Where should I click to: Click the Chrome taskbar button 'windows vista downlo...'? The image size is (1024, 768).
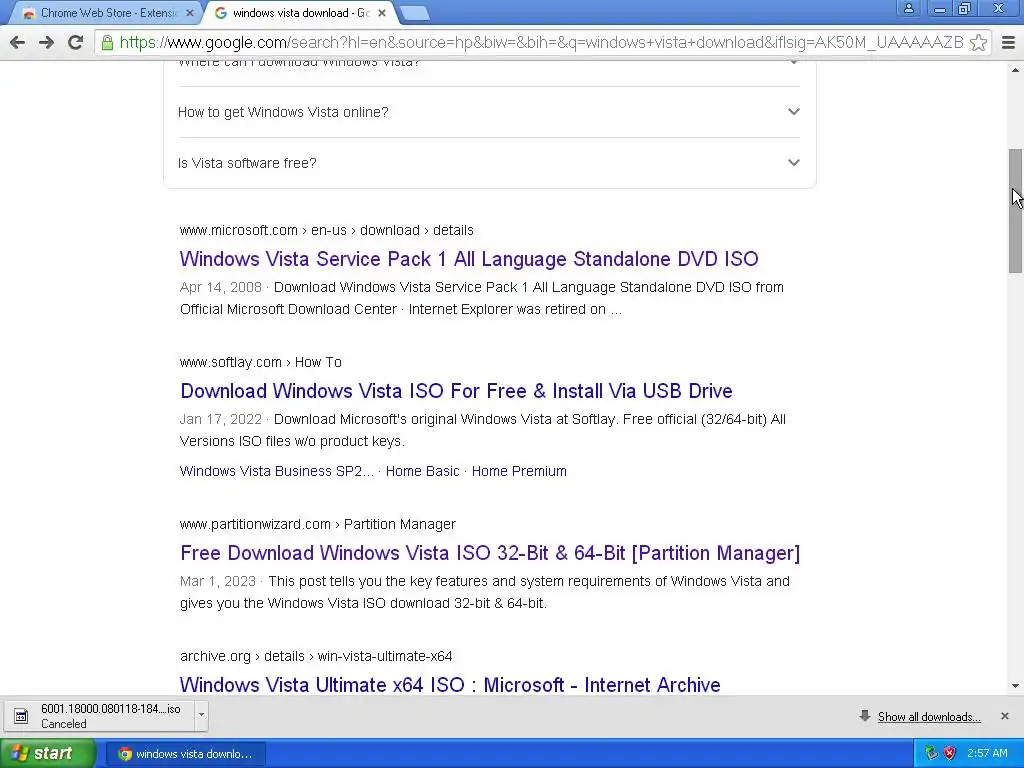point(185,754)
